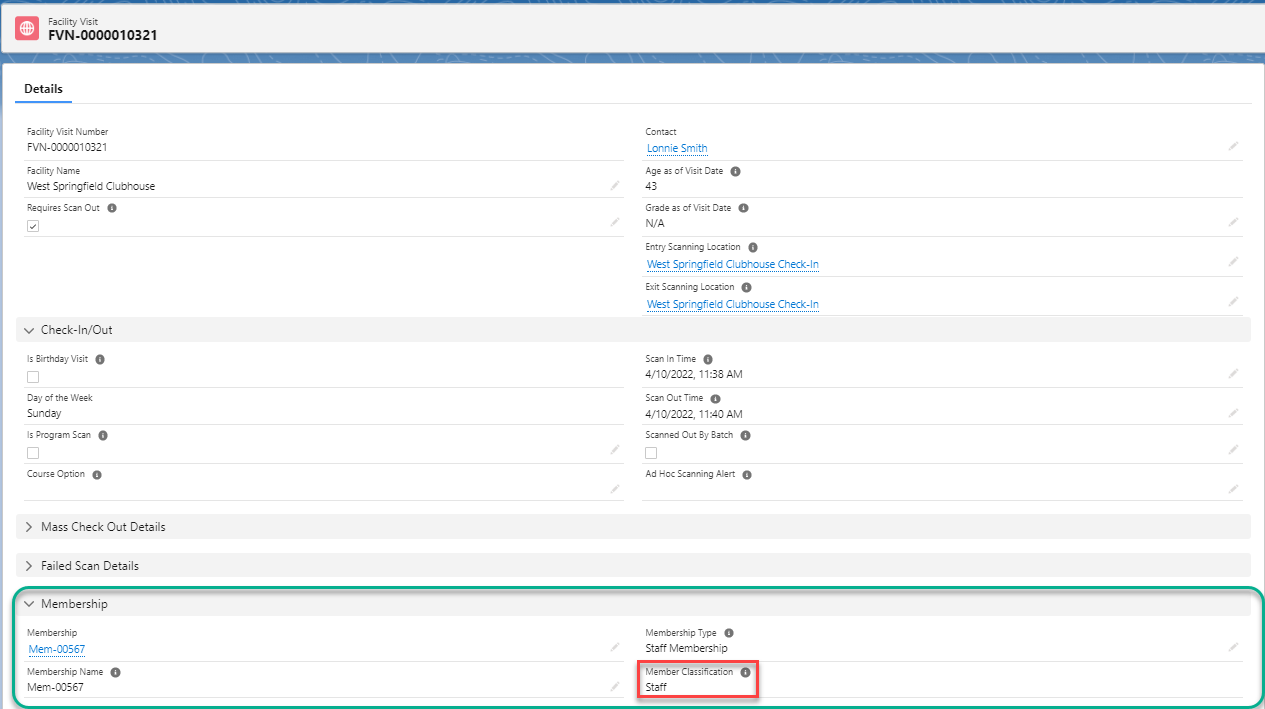Screen dimensions: 1265x709
Task: Click edit pencil for Facility Name field
Action: coord(615,185)
